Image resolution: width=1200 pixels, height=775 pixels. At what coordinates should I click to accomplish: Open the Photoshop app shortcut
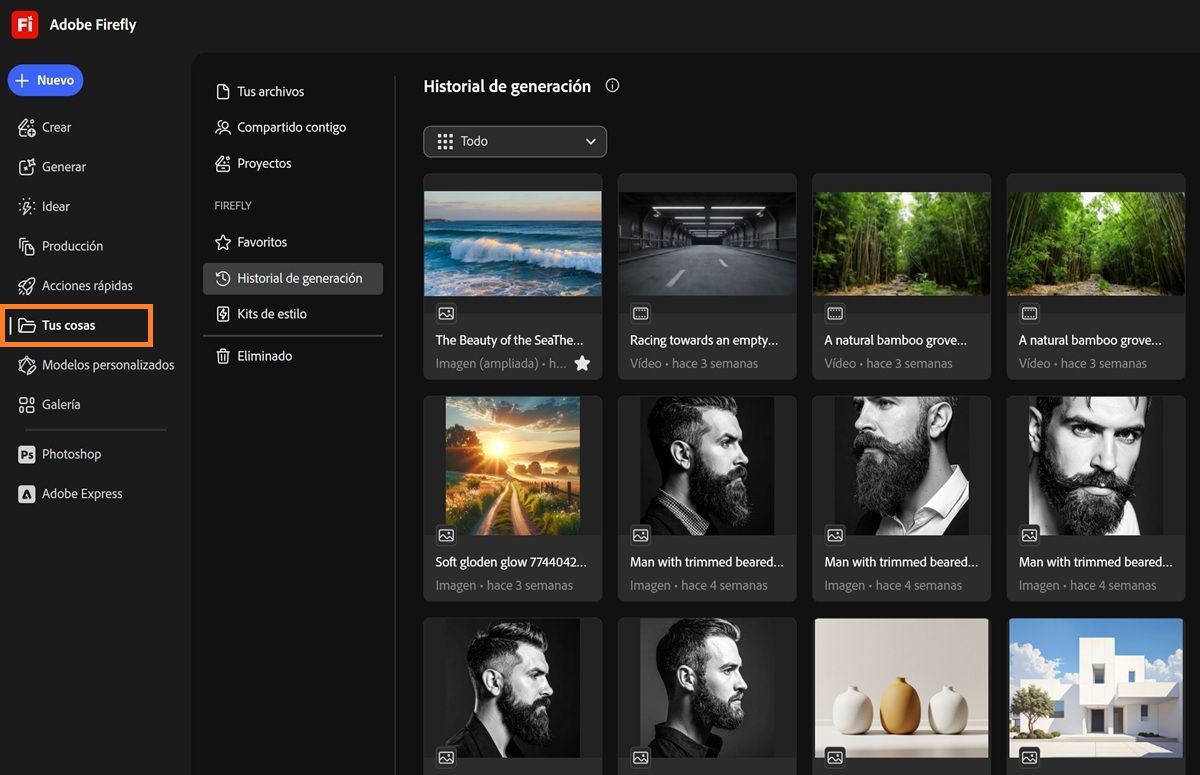pyautogui.click(x=70, y=454)
